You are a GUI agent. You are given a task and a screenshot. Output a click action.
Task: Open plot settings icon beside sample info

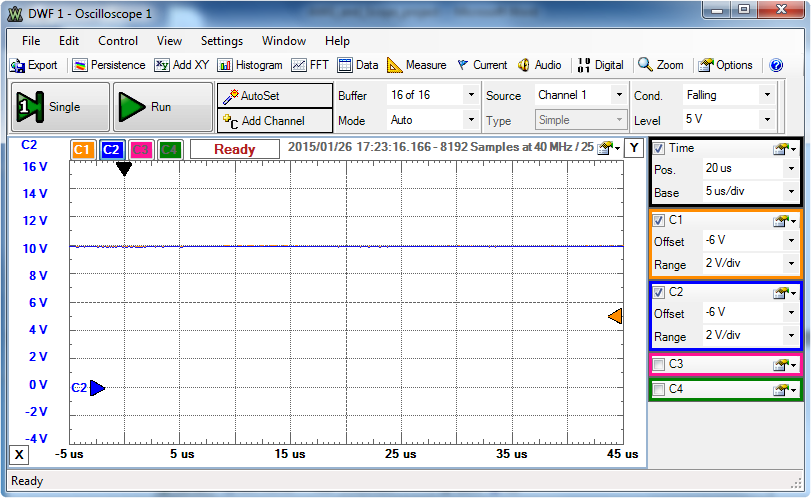click(x=608, y=148)
